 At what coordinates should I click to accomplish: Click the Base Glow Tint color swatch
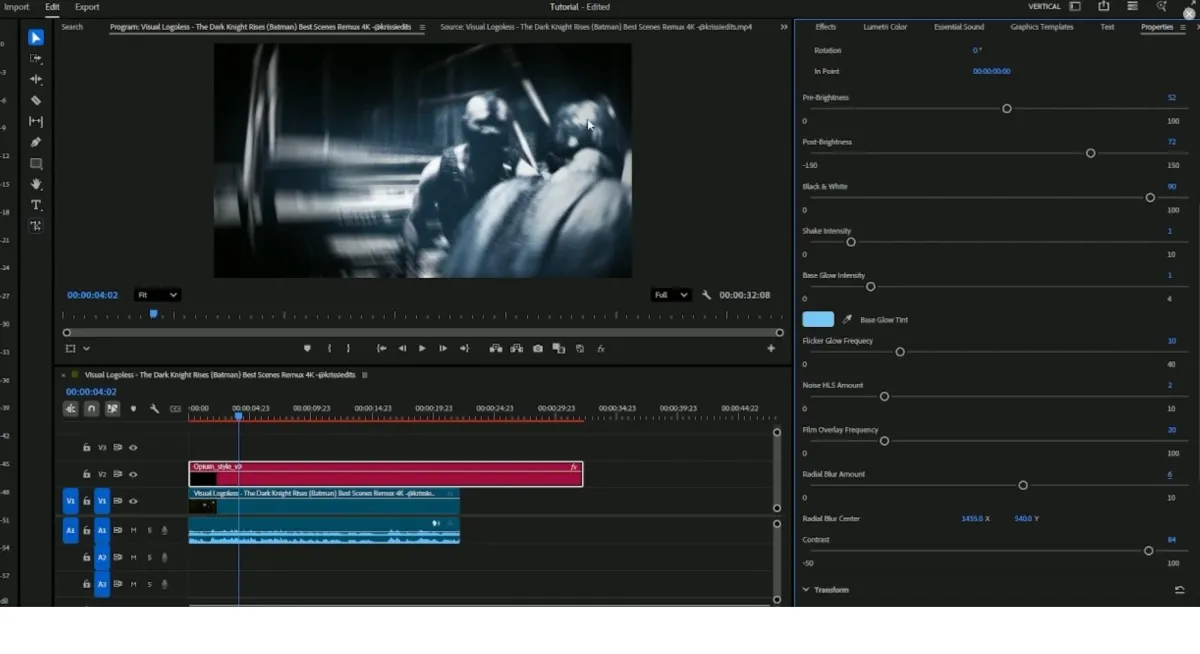pyautogui.click(x=817, y=320)
